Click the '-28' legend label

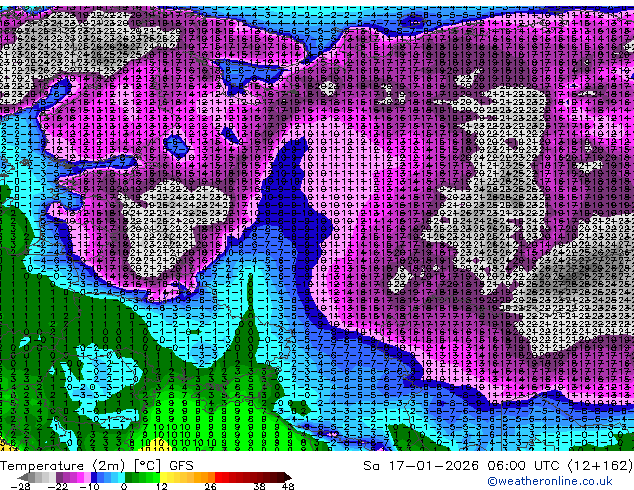pos(20,486)
